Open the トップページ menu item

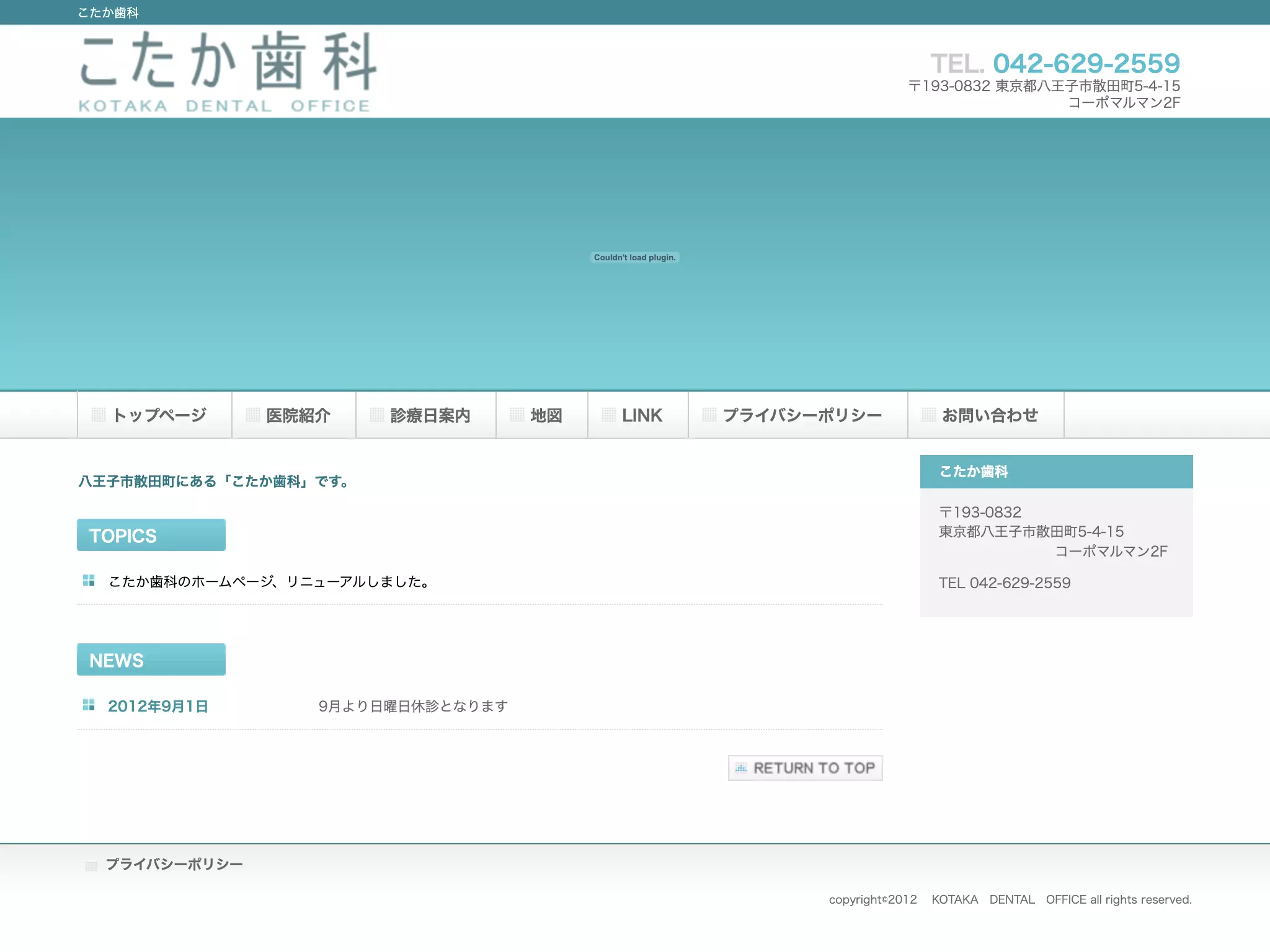pyautogui.click(x=154, y=415)
